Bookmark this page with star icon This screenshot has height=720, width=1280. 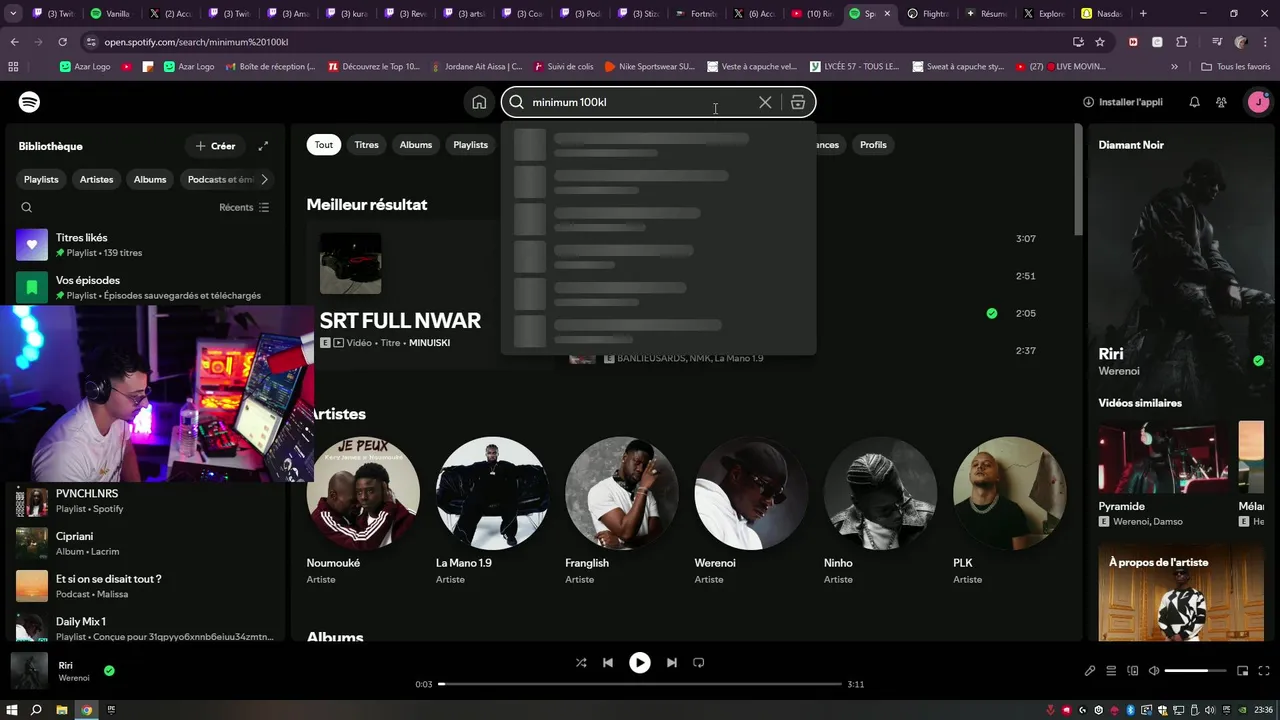1100,42
